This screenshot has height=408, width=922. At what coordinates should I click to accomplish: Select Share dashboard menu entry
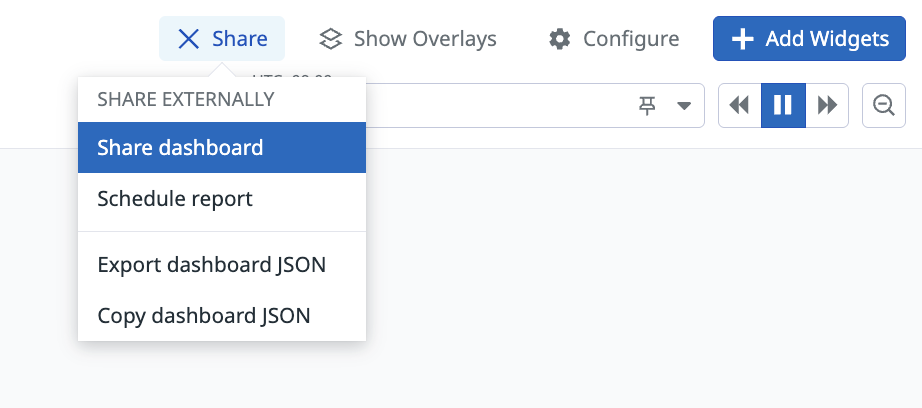[x=222, y=148]
